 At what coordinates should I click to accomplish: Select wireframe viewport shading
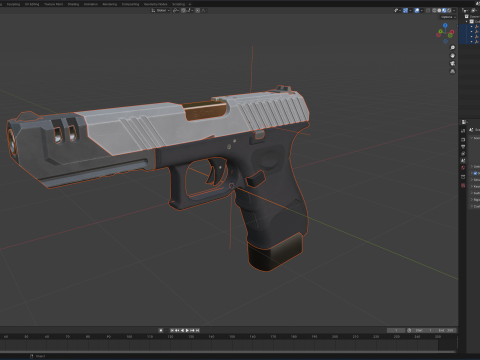click(434, 11)
